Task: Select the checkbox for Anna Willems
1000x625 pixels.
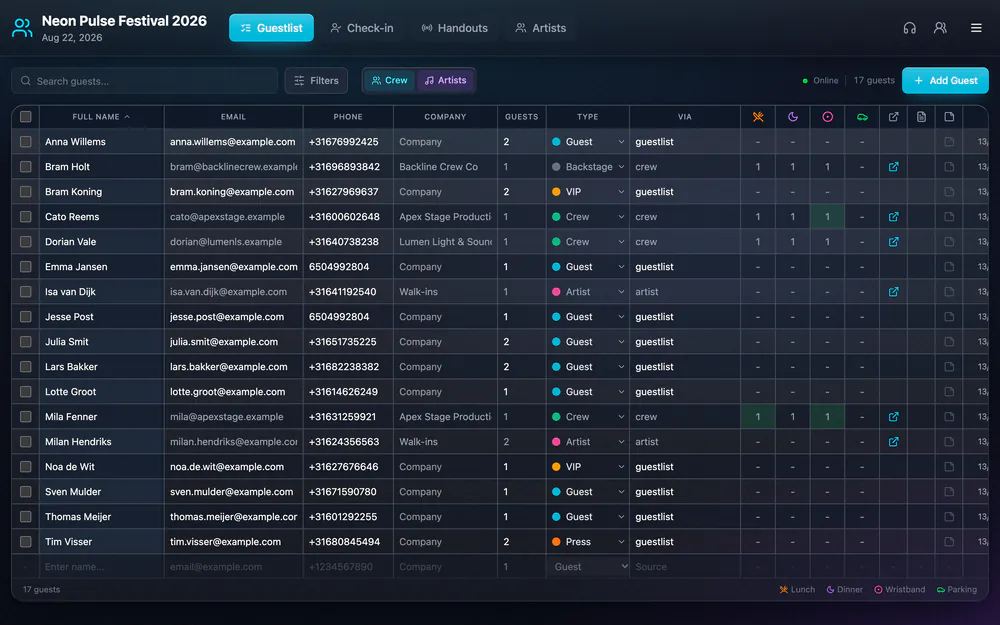Action: pyautogui.click(x=26, y=142)
